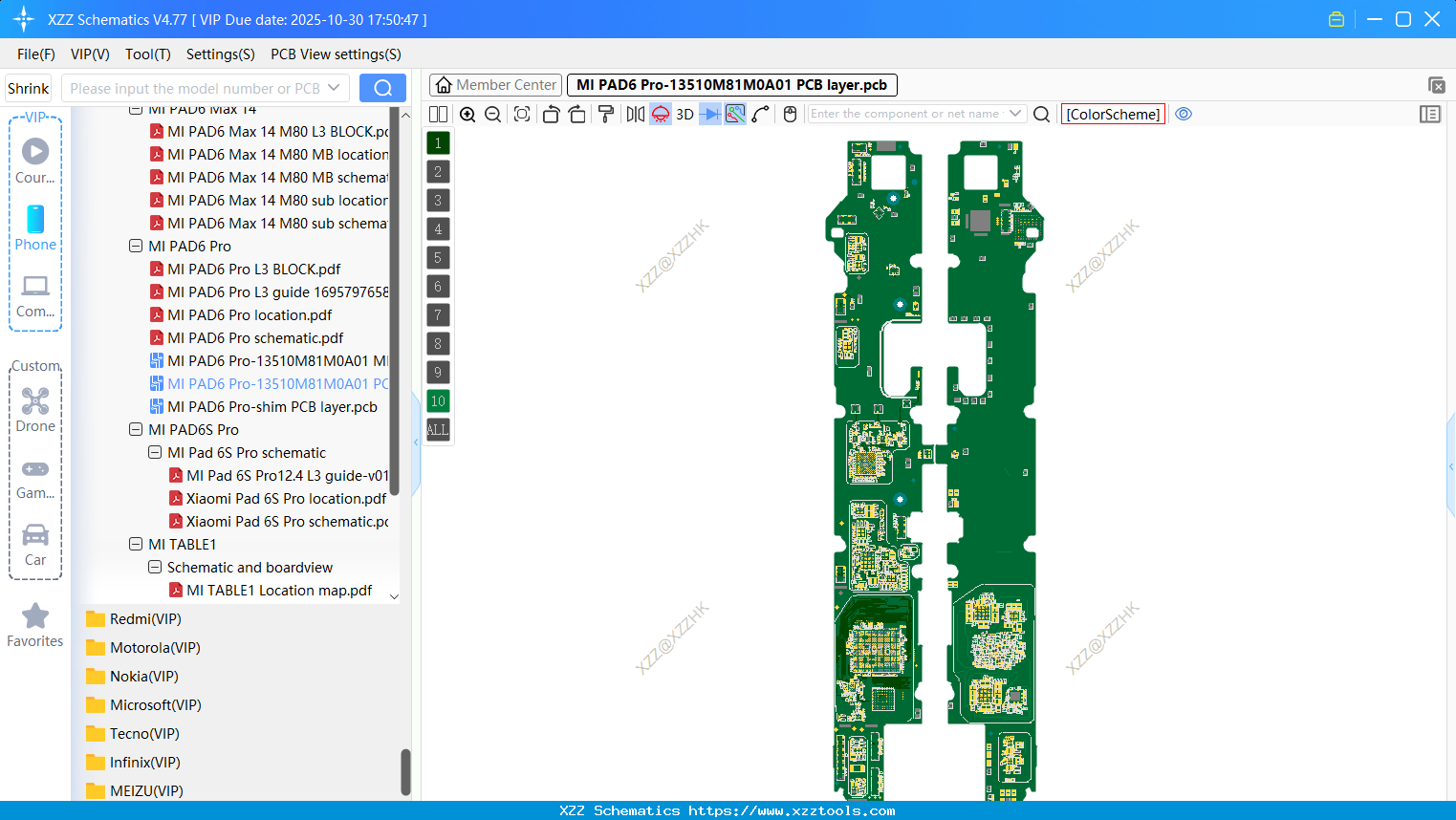Screen dimensions: 1456x820
Task: Click the split view icon
Action: click(438, 114)
